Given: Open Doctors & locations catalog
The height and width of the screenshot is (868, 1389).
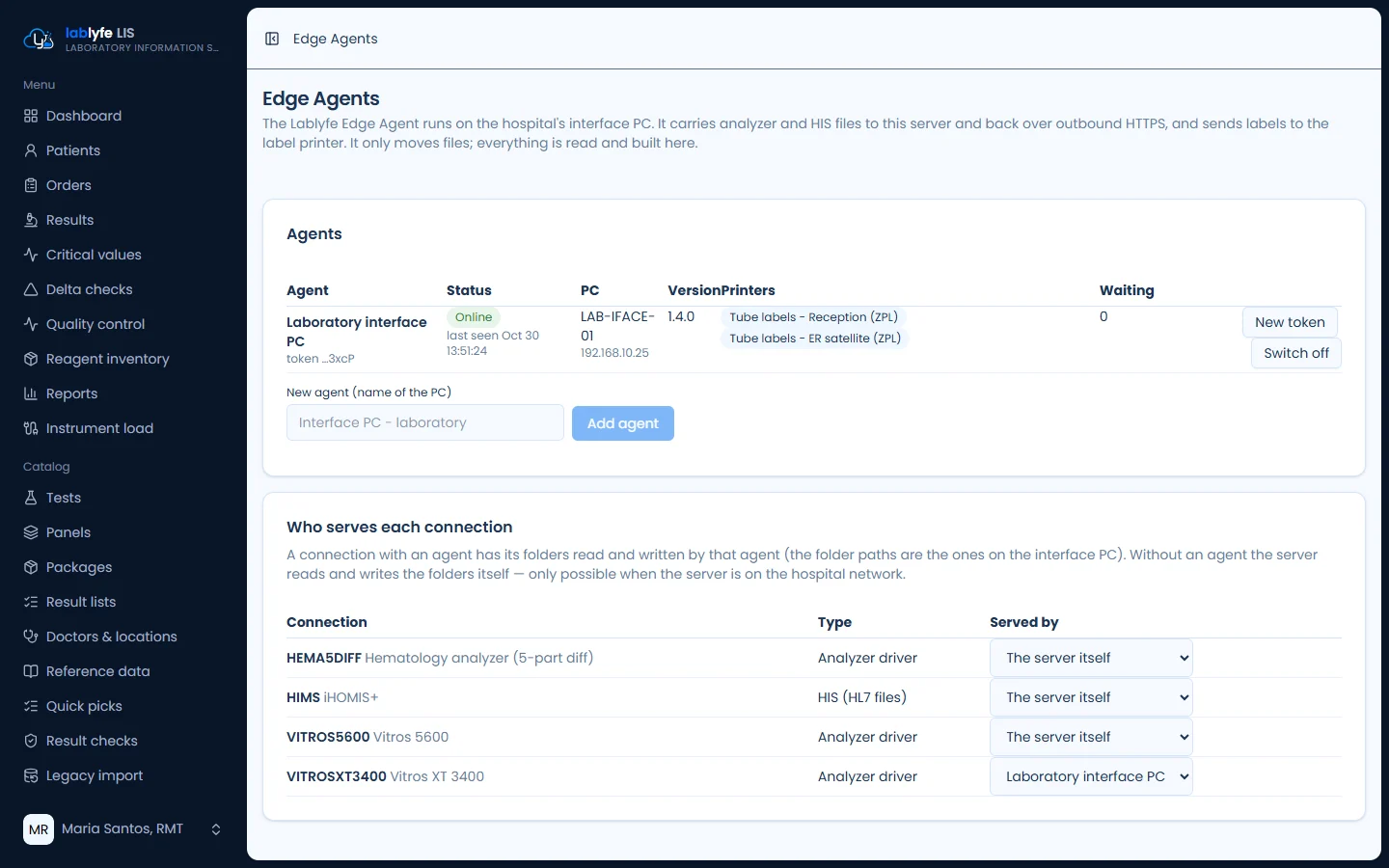Looking at the screenshot, I should pos(123,637).
